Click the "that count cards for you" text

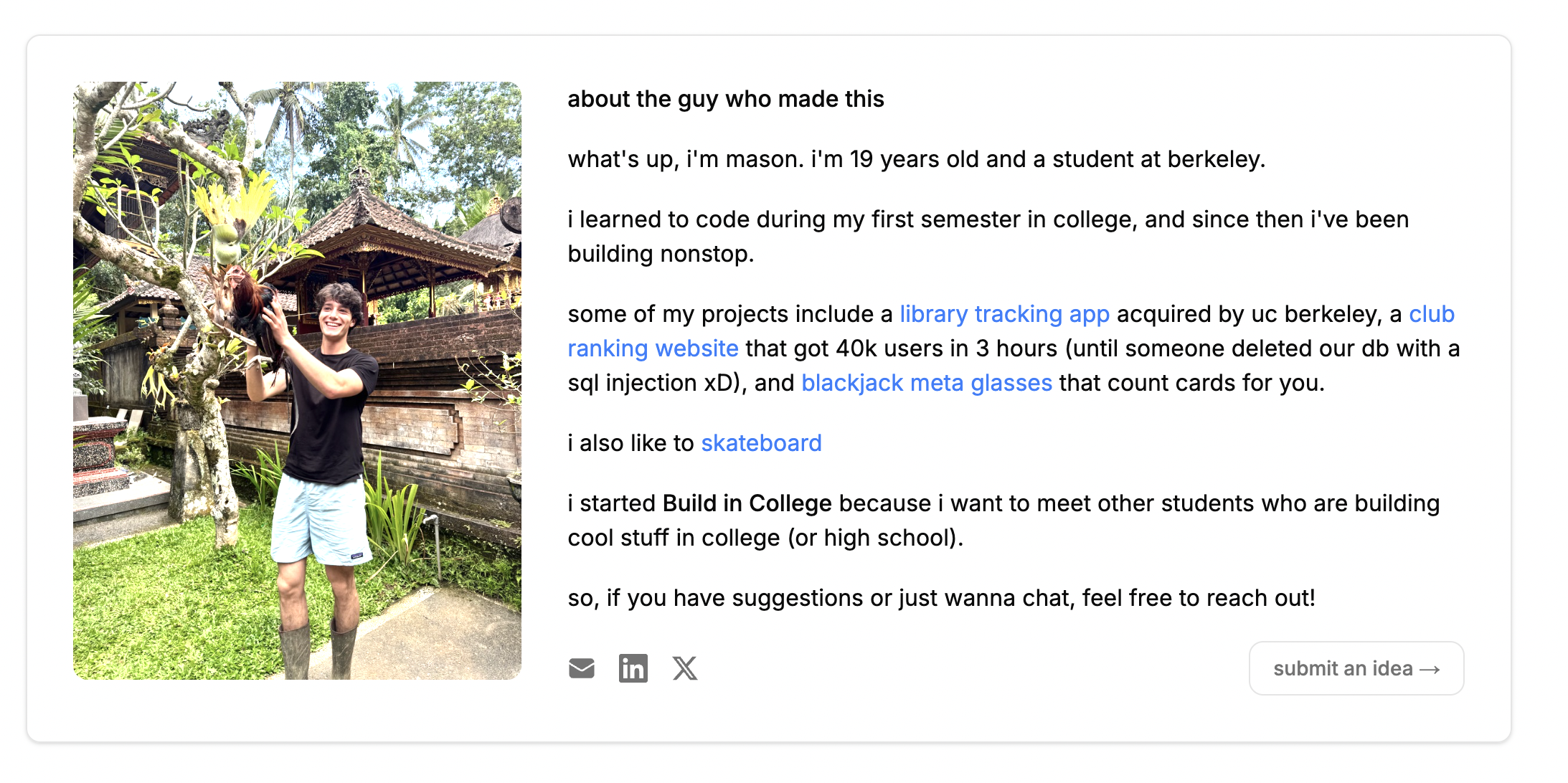pos(1191,383)
